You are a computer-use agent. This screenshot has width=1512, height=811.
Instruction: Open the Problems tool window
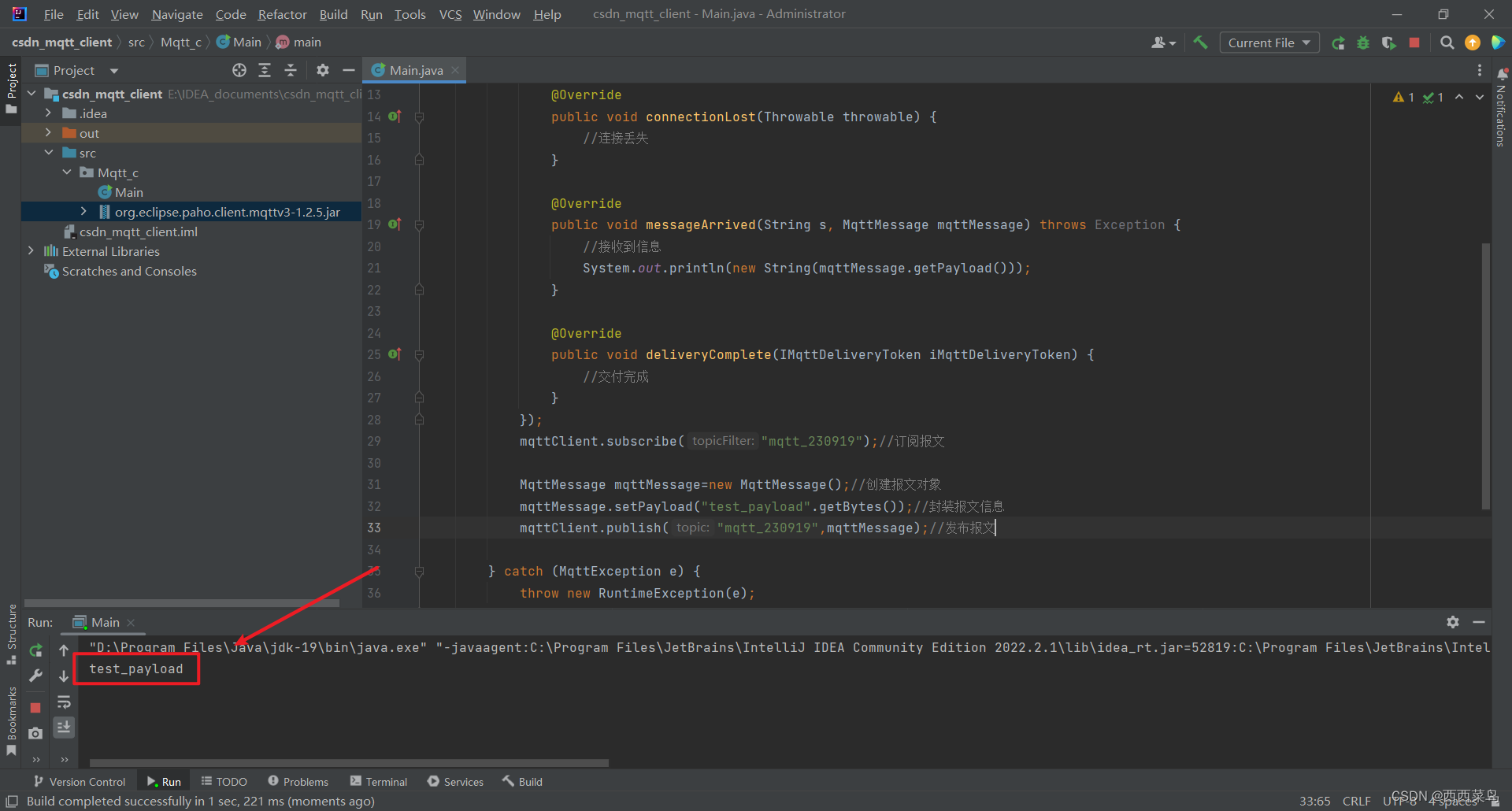298,782
